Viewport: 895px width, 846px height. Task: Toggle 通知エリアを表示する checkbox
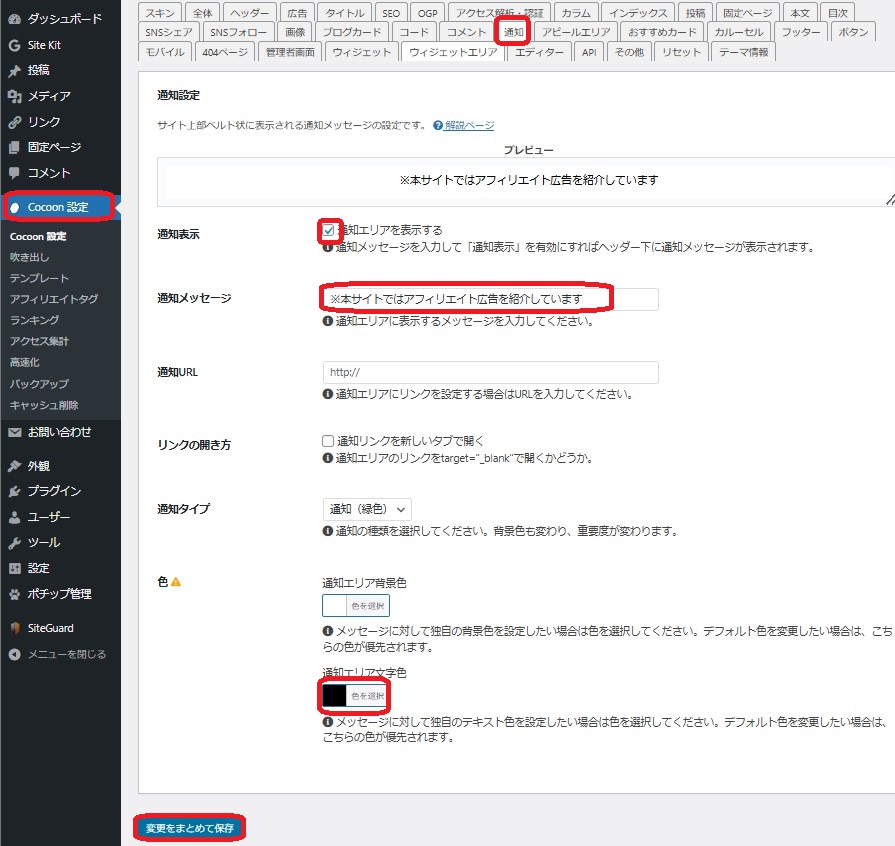click(328, 230)
